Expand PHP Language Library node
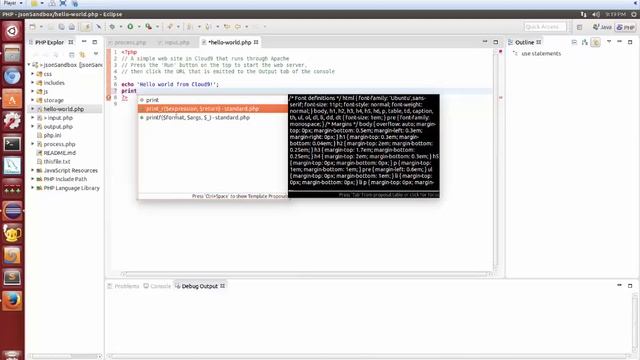The image size is (640, 360). point(33,188)
